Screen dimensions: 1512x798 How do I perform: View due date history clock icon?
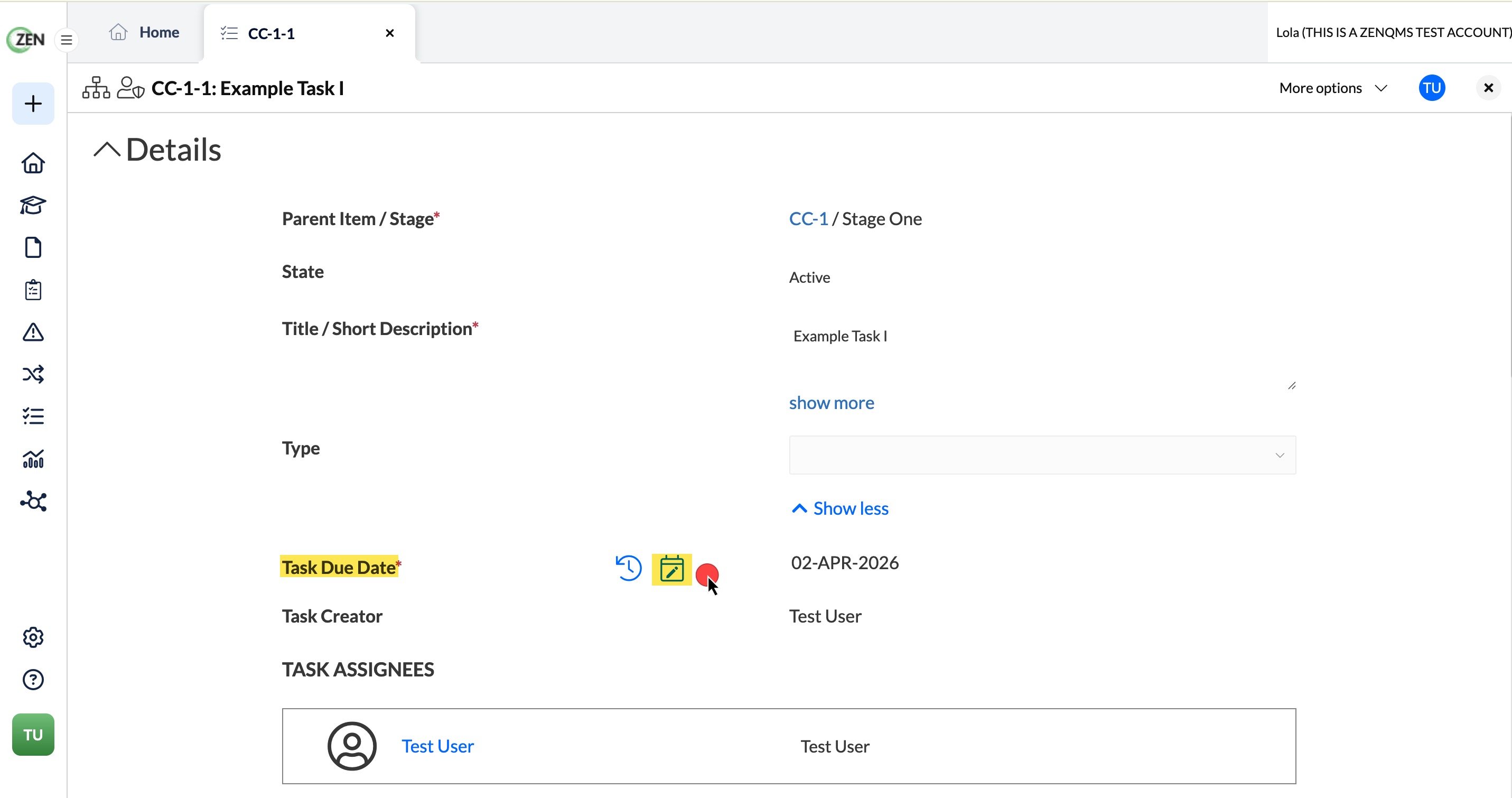pos(629,569)
